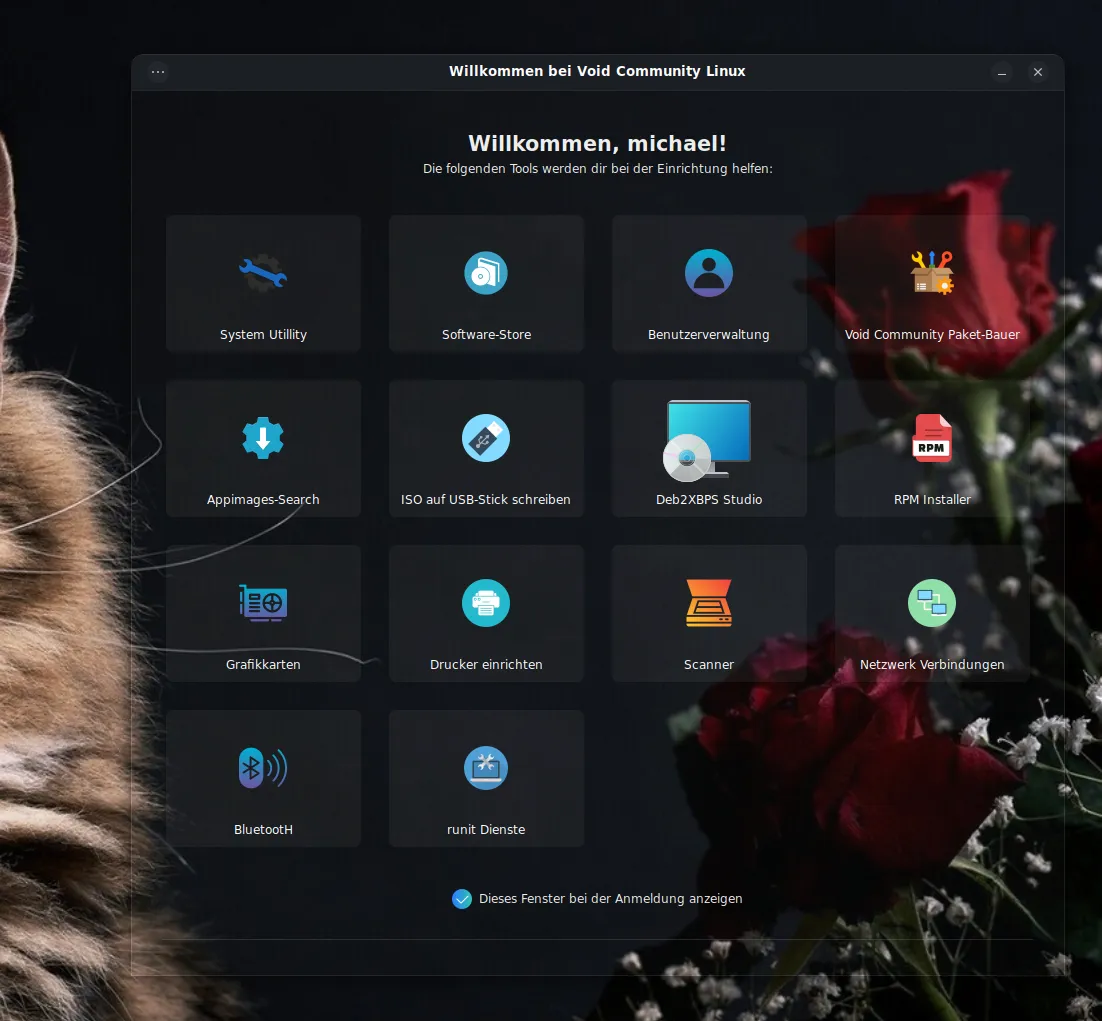This screenshot has width=1102, height=1021.
Task: Click the BluetootH icon
Action: 263,768
